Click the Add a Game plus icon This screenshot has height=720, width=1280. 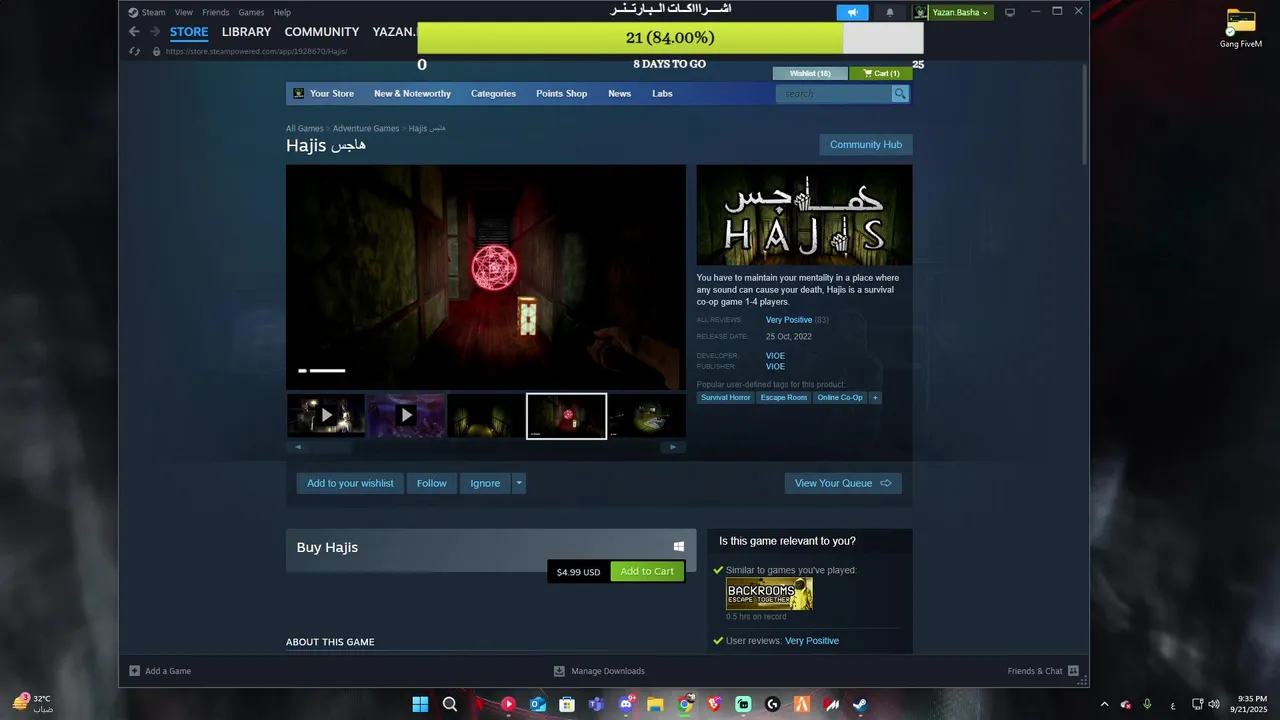coord(135,671)
